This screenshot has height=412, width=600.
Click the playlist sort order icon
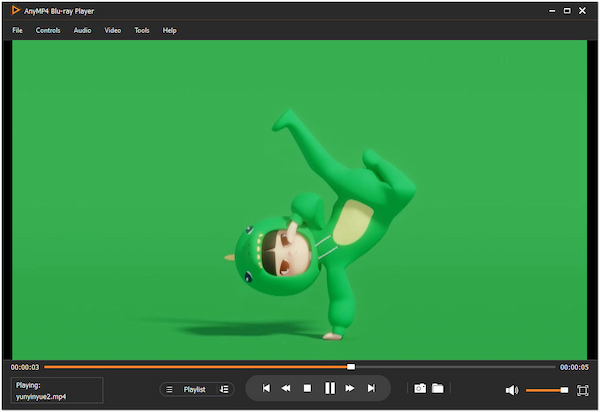coord(224,389)
